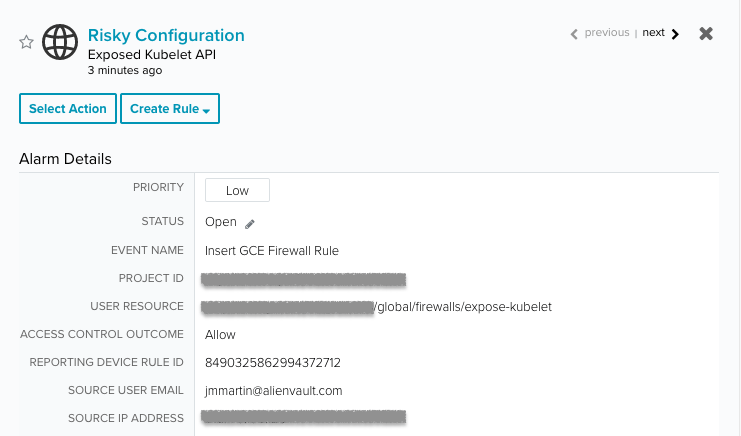741x436 pixels.
Task: Expand the Create Rule dropdown
Action: pos(170,109)
